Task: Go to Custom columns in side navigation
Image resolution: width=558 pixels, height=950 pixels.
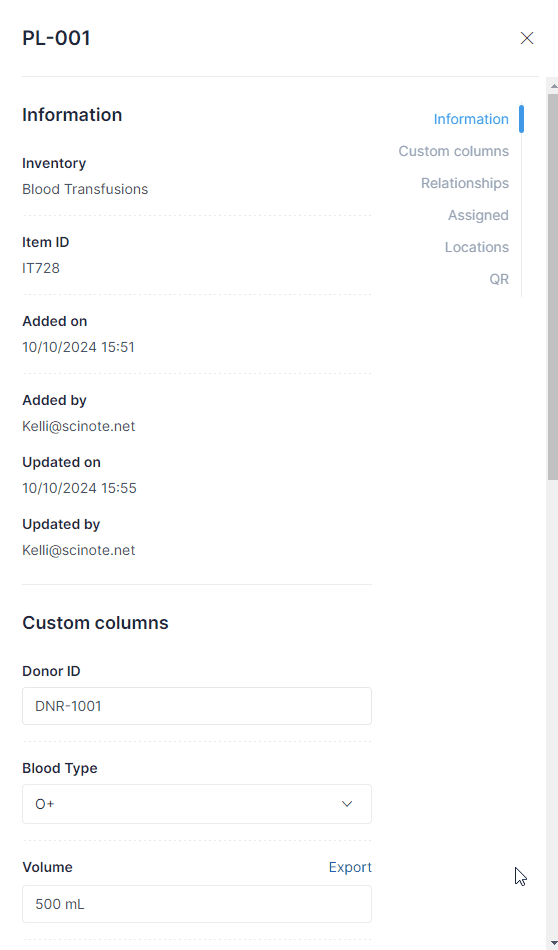Action: [x=453, y=151]
